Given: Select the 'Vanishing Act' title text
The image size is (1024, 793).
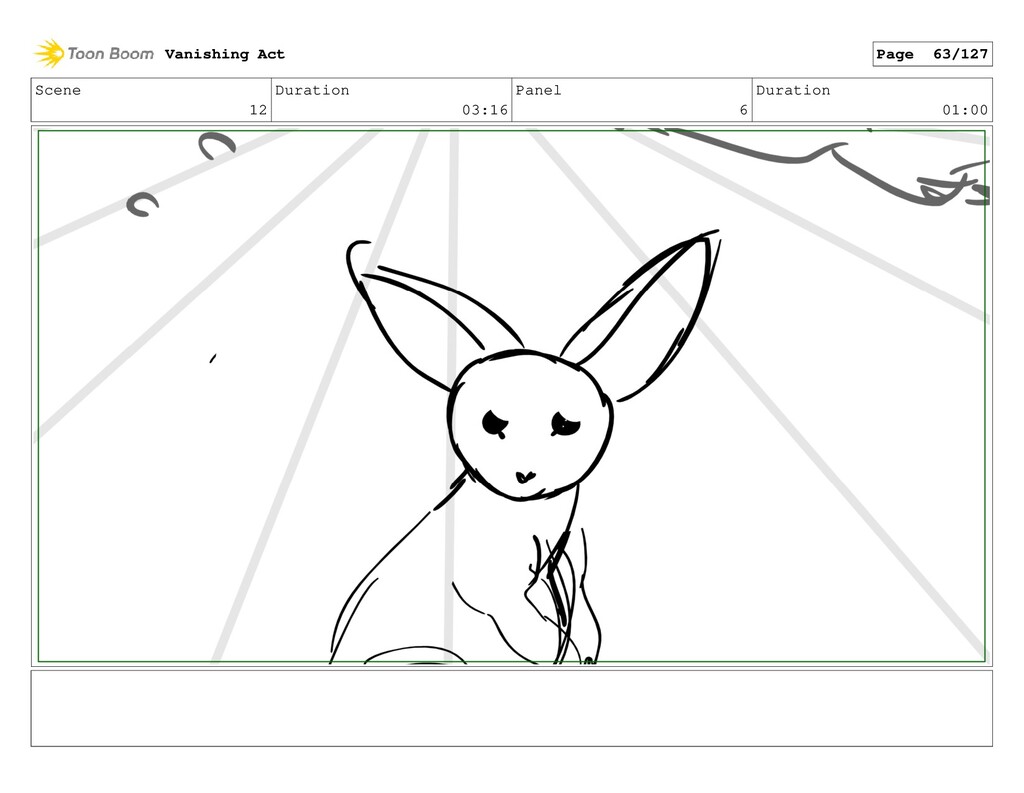Looking at the screenshot, I should pos(225,54).
